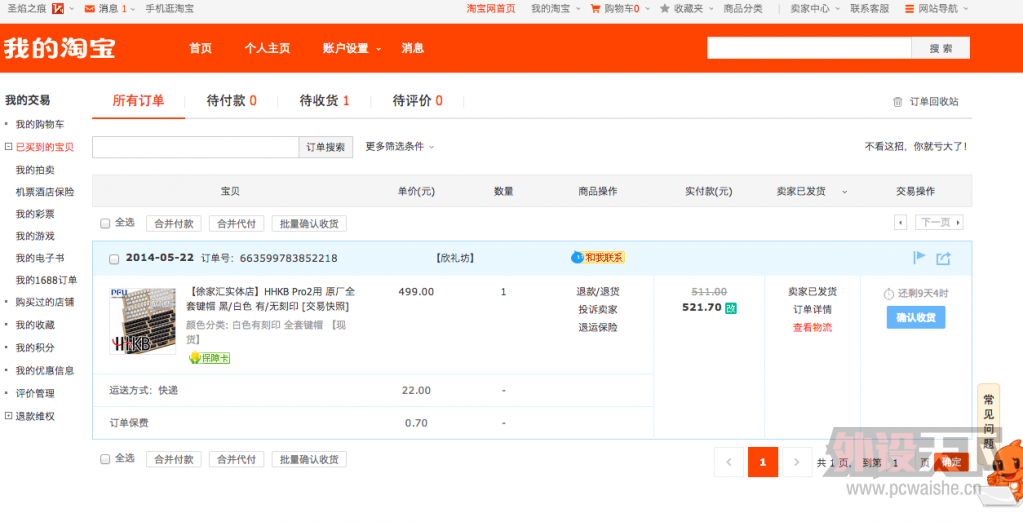
Task: Click the user level badge next to username
Action: [x=58, y=9]
